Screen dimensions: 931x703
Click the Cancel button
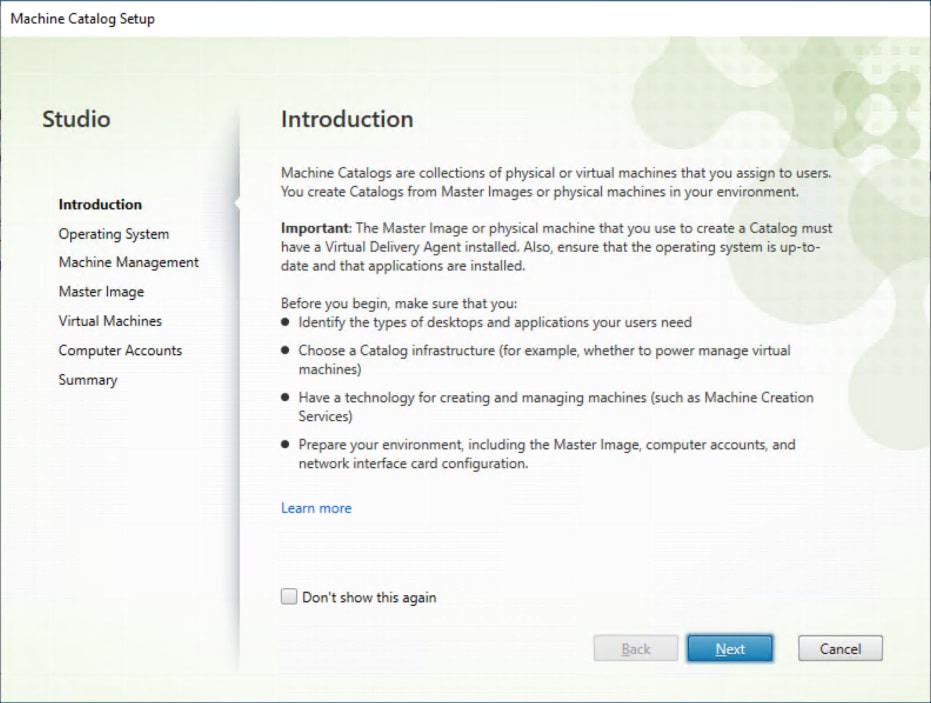pyautogui.click(x=840, y=648)
